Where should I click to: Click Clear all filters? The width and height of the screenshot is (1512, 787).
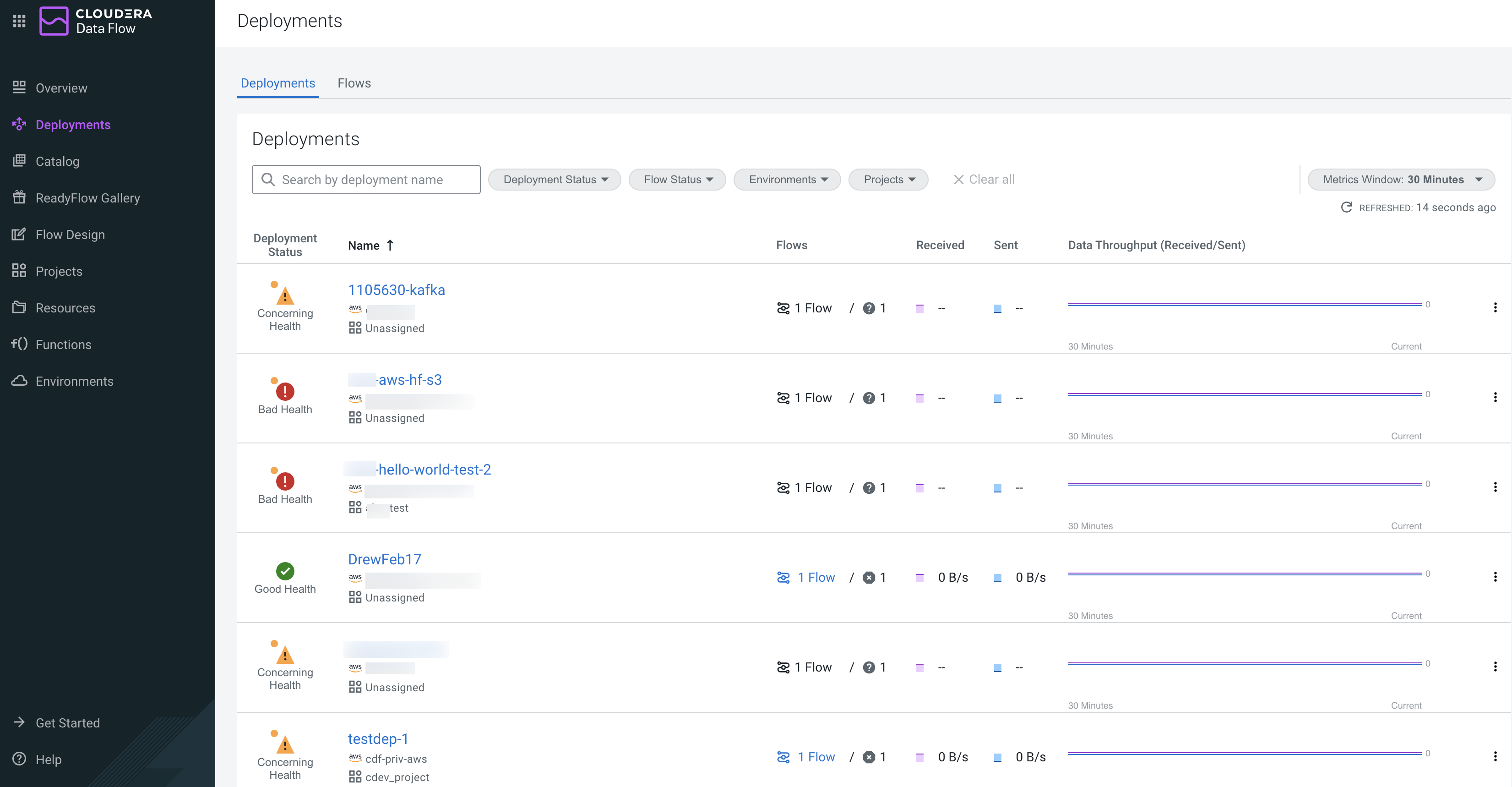(x=984, y=180)
